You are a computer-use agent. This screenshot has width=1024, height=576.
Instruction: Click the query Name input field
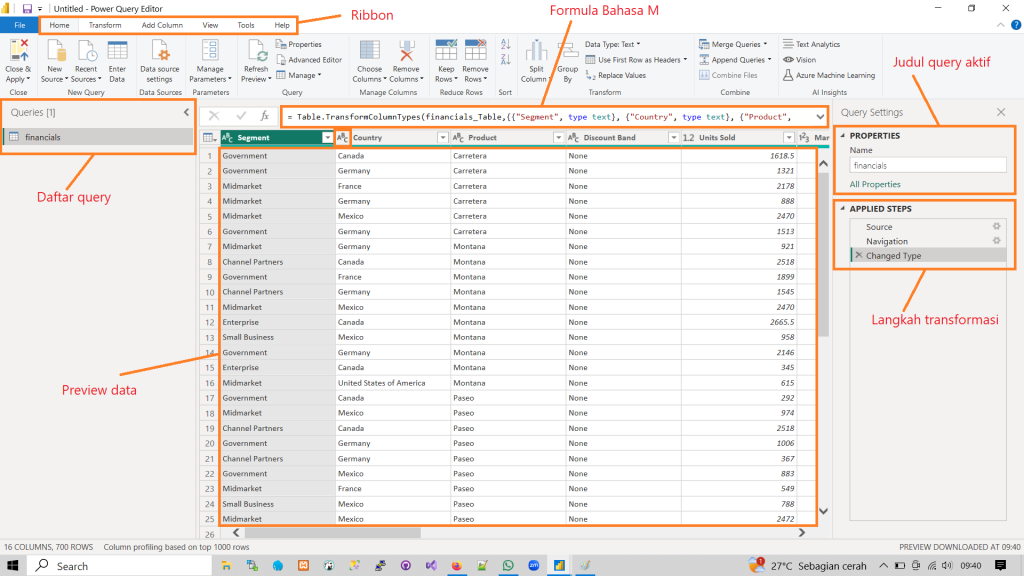pyautogui.click(x=926, y=165)
